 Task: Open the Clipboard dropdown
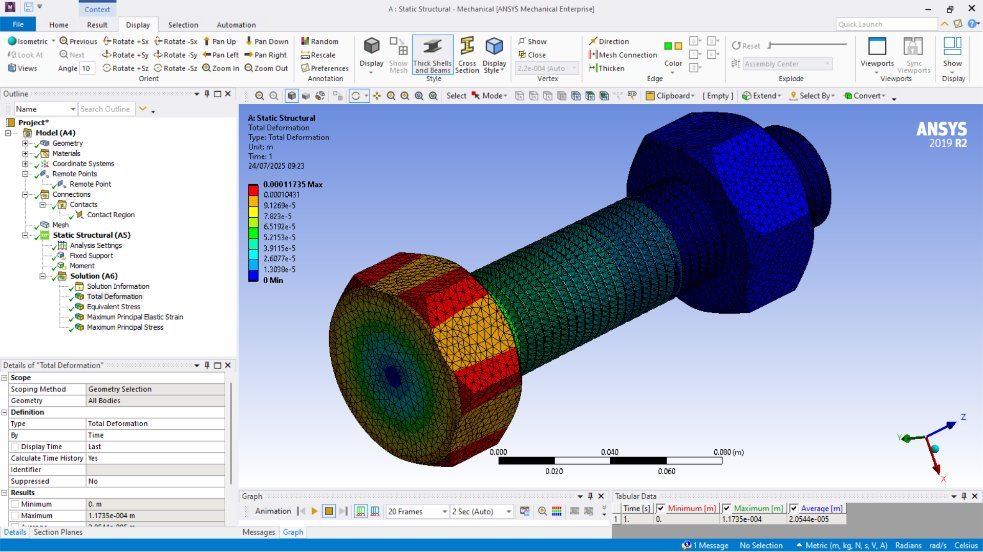670,96
